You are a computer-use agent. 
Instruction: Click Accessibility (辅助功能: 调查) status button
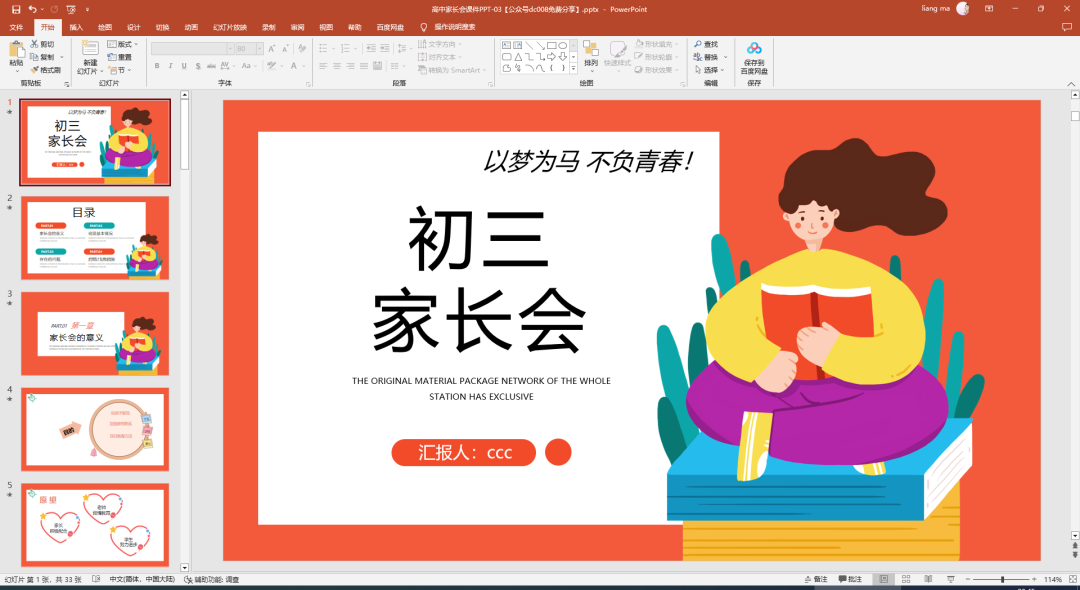pos(211,580)
